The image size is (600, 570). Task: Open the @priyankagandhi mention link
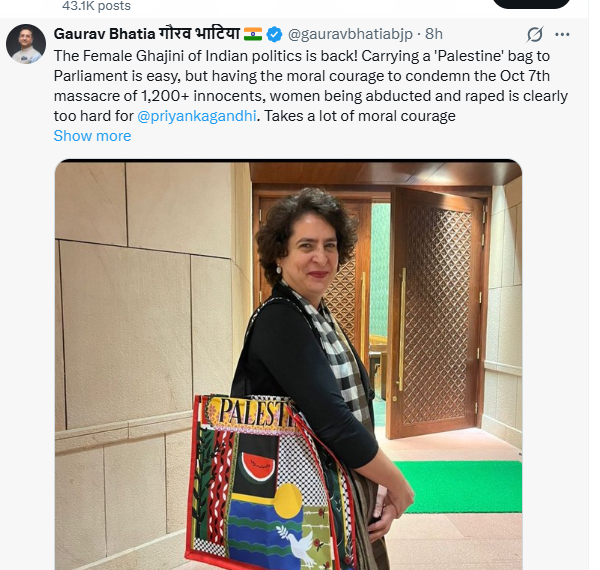pos(197,116)
